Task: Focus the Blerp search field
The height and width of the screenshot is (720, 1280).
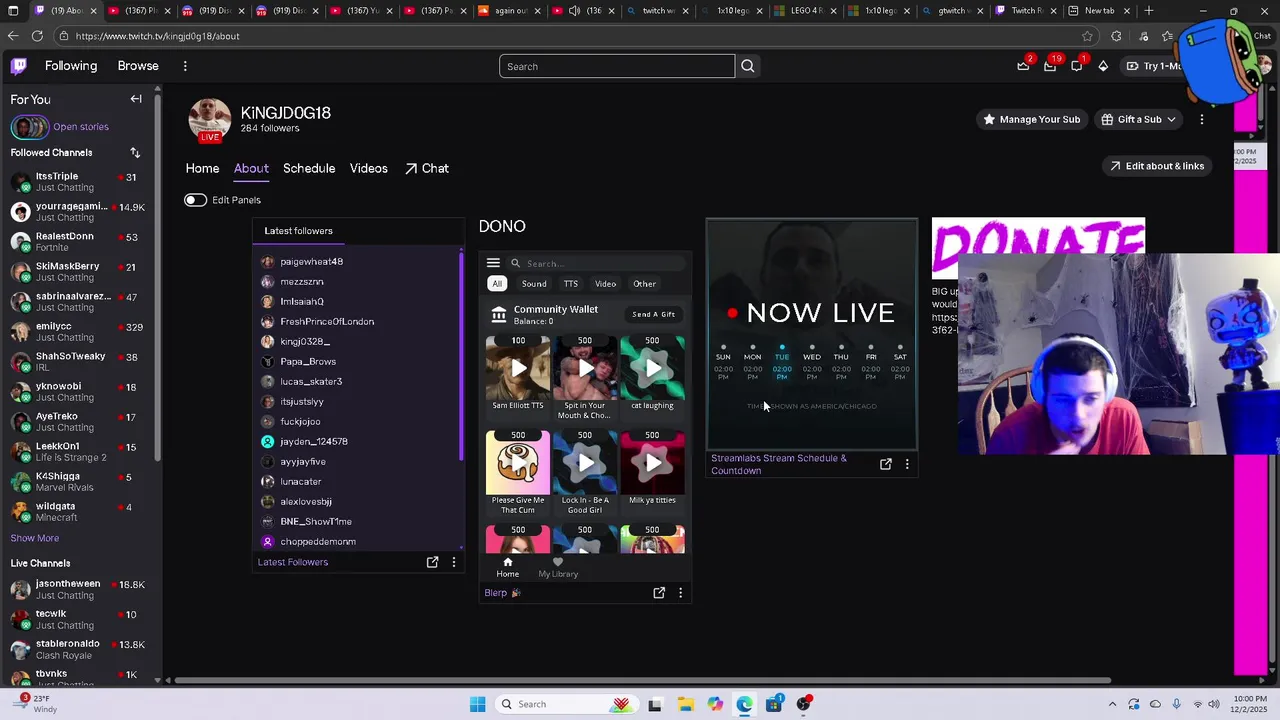Action: [x=597, y=263]
